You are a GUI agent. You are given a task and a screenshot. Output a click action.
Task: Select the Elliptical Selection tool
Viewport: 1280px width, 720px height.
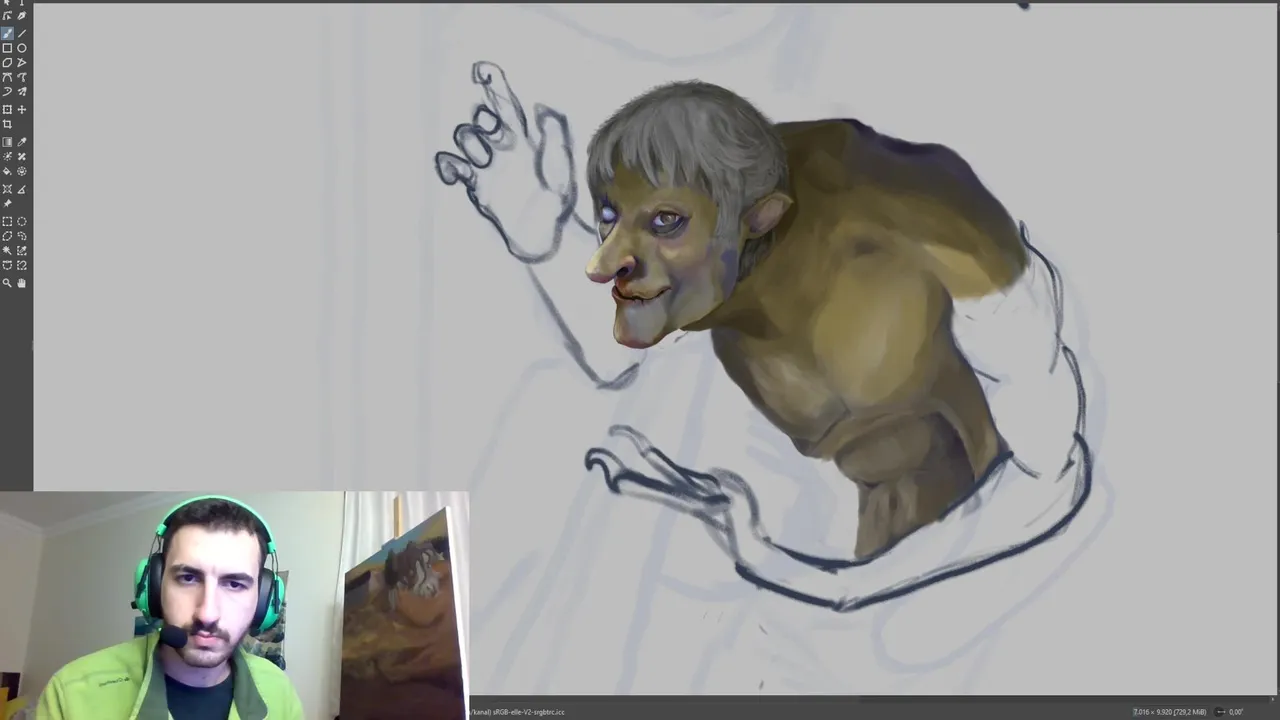coord(21,221)
